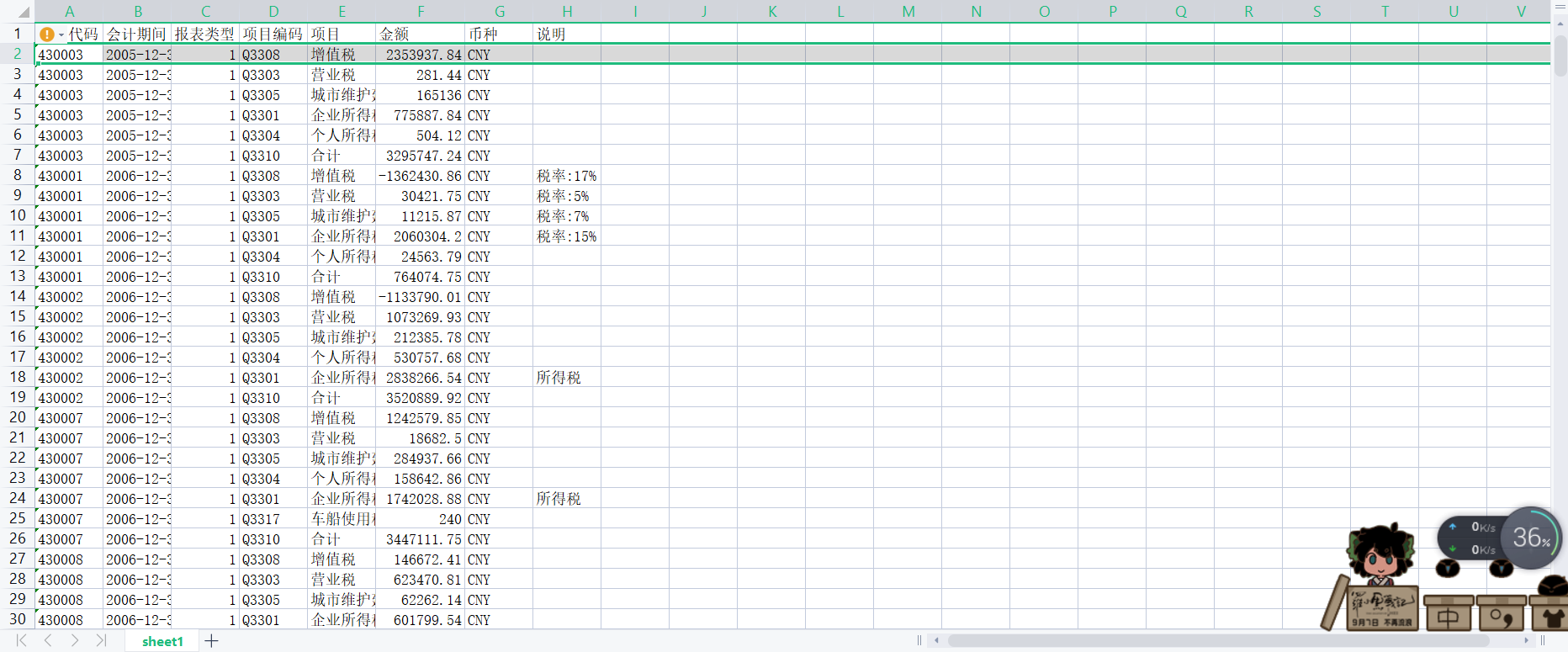The image size is (1568, 652).
Task: Click the 合计 cell in row 7
Action: click(342, 156)
